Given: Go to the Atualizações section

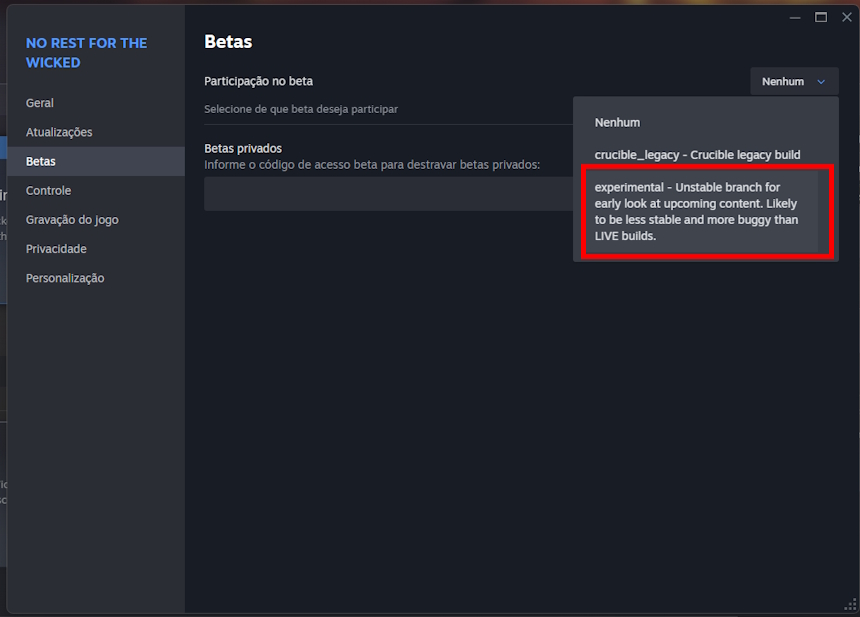Looking at the screenshot, I should click(x=59, y=132).
